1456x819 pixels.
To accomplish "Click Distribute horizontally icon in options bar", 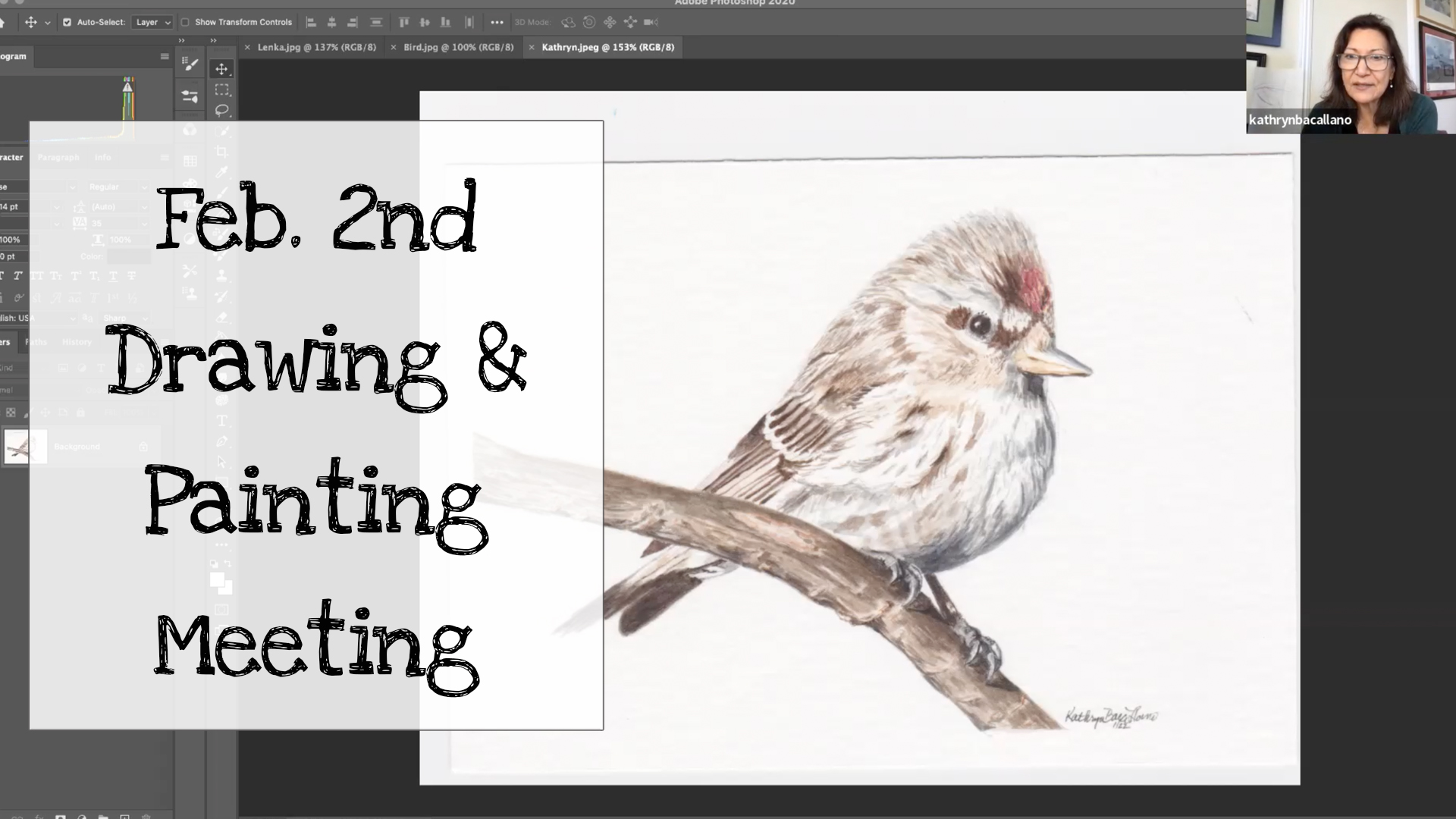I will click(x=469, y=22).
